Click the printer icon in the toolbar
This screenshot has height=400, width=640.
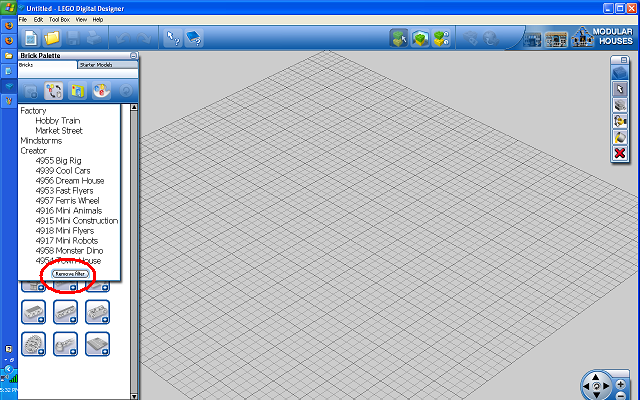94,38
